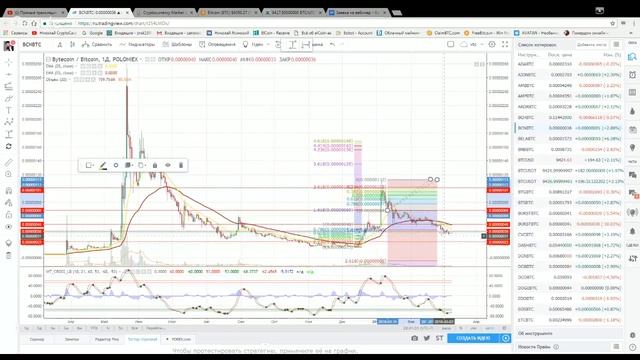Switch to the Bitcoin BTC browser tab
The image size is (640, 360).
pyautogui.click(x=228, y=13)
